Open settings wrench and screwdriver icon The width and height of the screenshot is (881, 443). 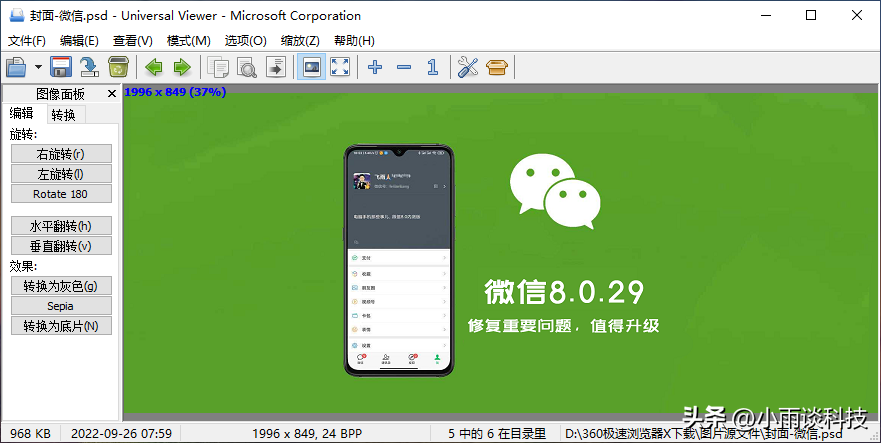point(467,67)
